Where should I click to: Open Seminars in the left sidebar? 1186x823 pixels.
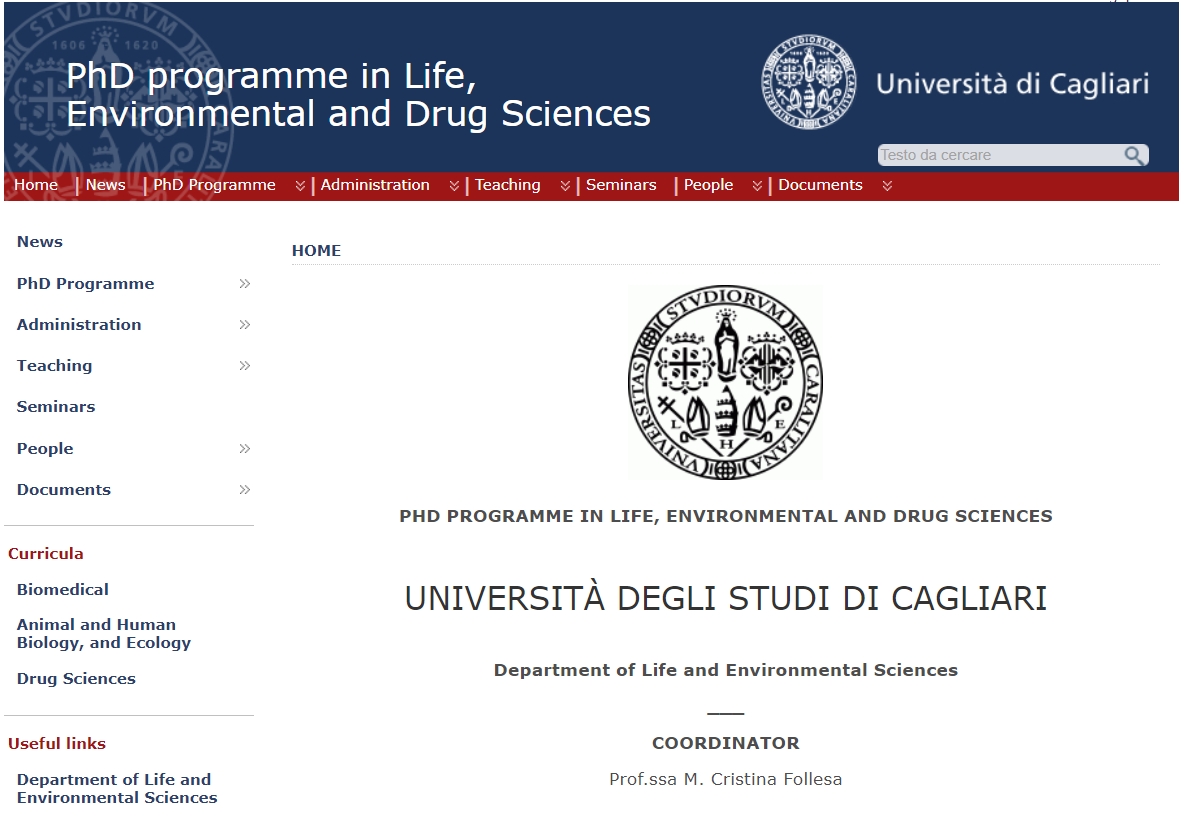coord(56,407)
